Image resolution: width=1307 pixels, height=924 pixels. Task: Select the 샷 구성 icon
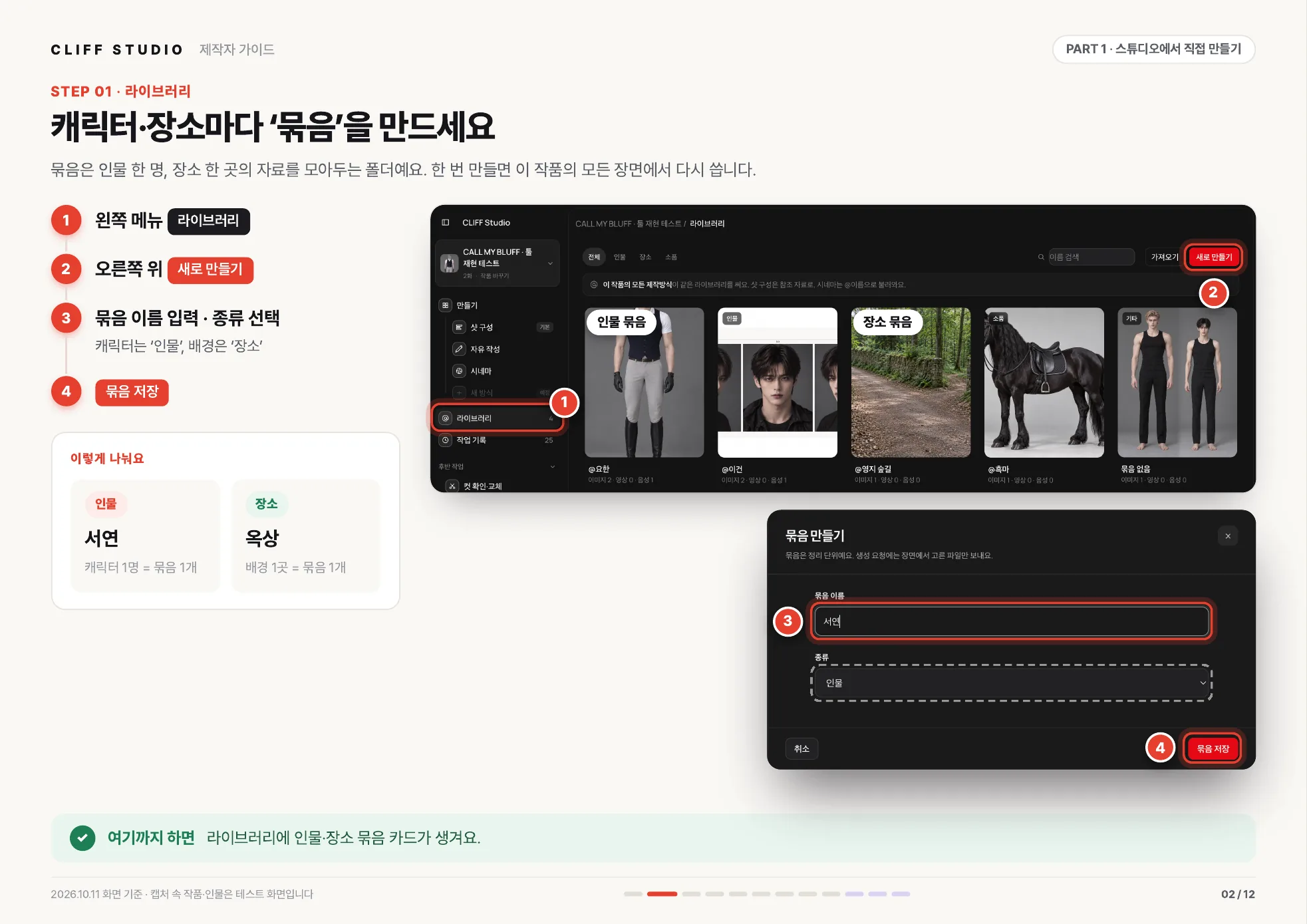459,327
